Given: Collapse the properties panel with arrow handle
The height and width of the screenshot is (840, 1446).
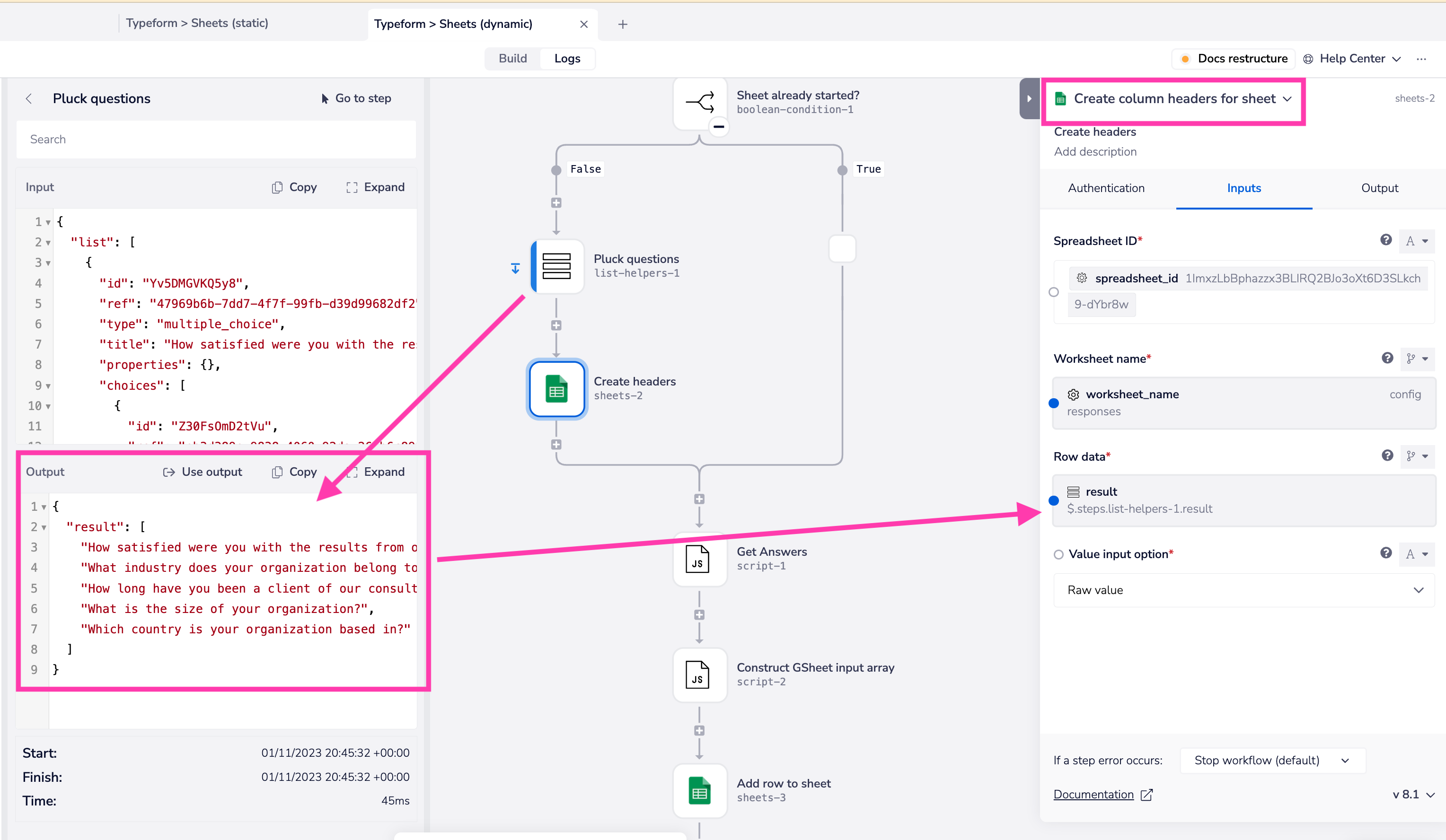Looking at the screenshot, I should pyautogui.click(x=1029, y=99).
